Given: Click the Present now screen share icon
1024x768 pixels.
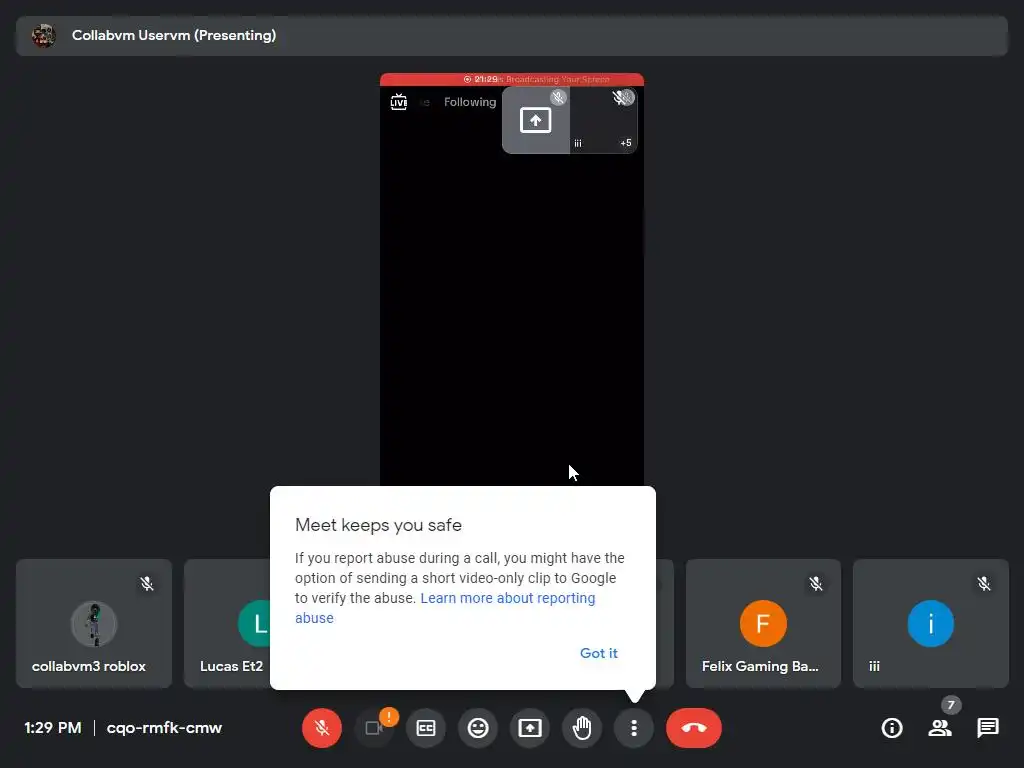Looking at the screenshot, I should click(x=530, y=728).
